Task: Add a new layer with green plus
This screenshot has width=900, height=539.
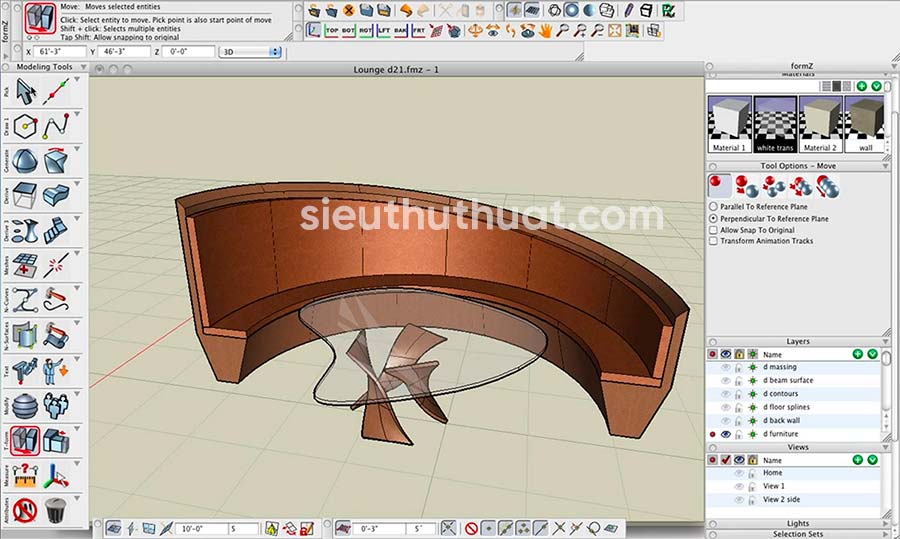Action: 858,354
